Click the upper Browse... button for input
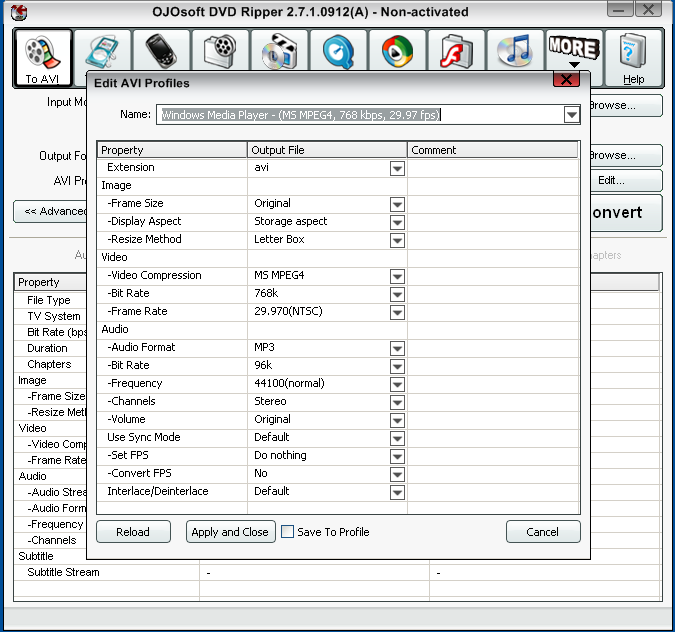 tap(626, 105)
